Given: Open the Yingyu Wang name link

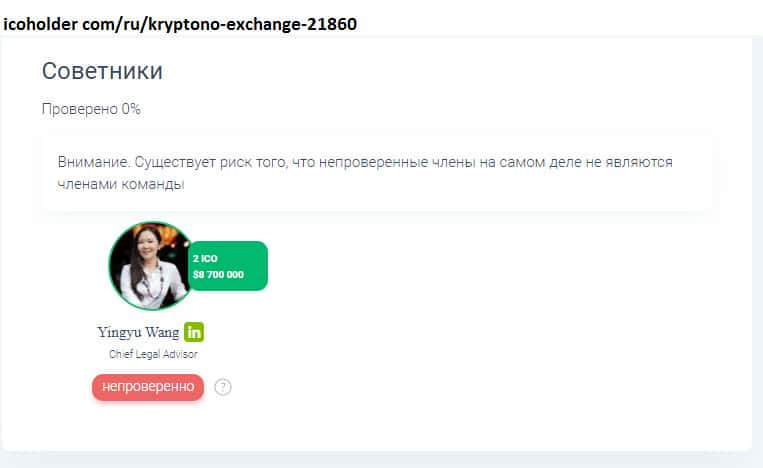Looking at the screenshot, I should pos(138,332).
